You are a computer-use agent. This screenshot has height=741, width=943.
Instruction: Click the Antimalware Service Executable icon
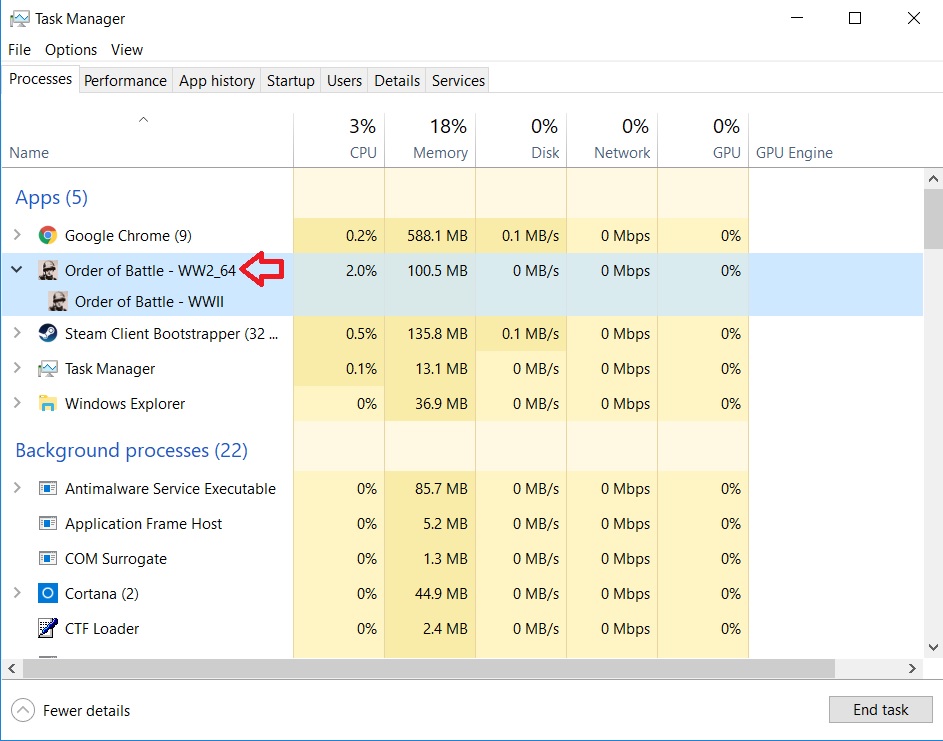[47, 489]
